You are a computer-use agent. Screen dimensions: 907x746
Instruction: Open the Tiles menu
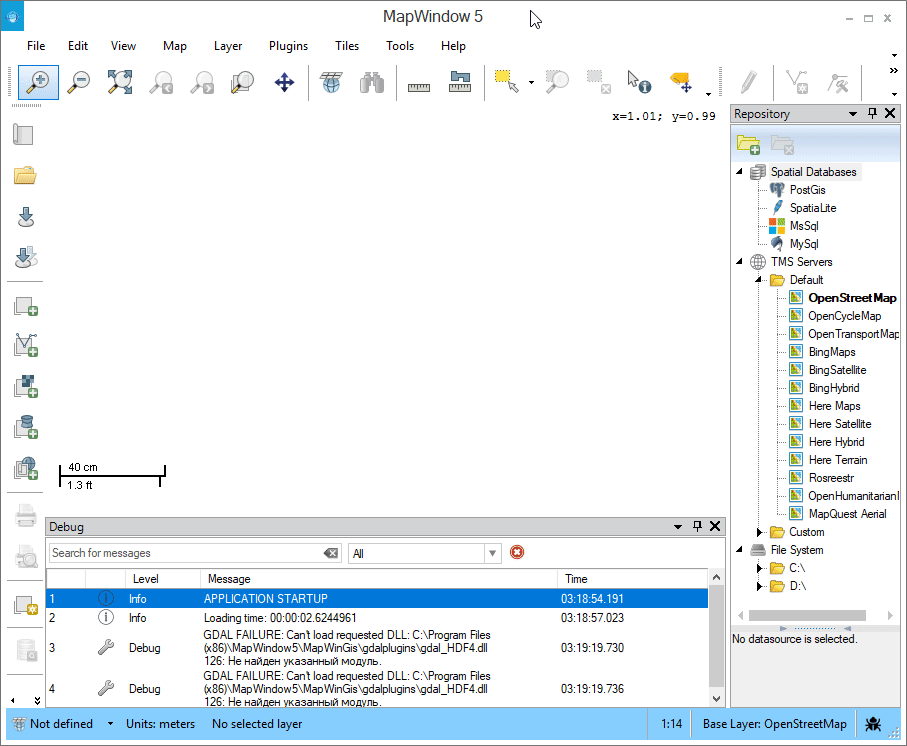347,46
